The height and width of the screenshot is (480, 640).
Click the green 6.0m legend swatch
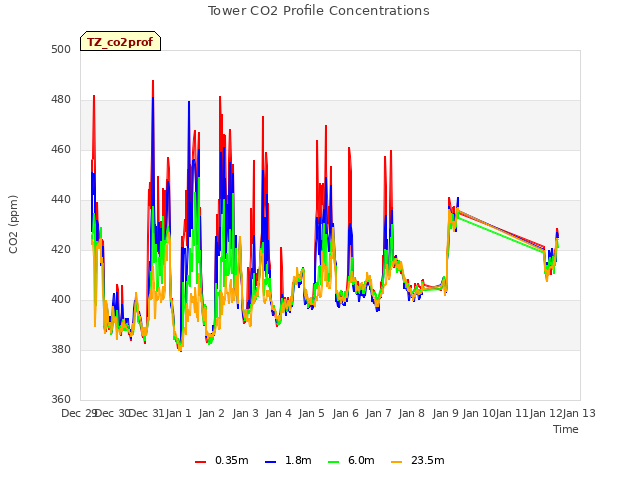pyautogui.click(x=333, y=462)
